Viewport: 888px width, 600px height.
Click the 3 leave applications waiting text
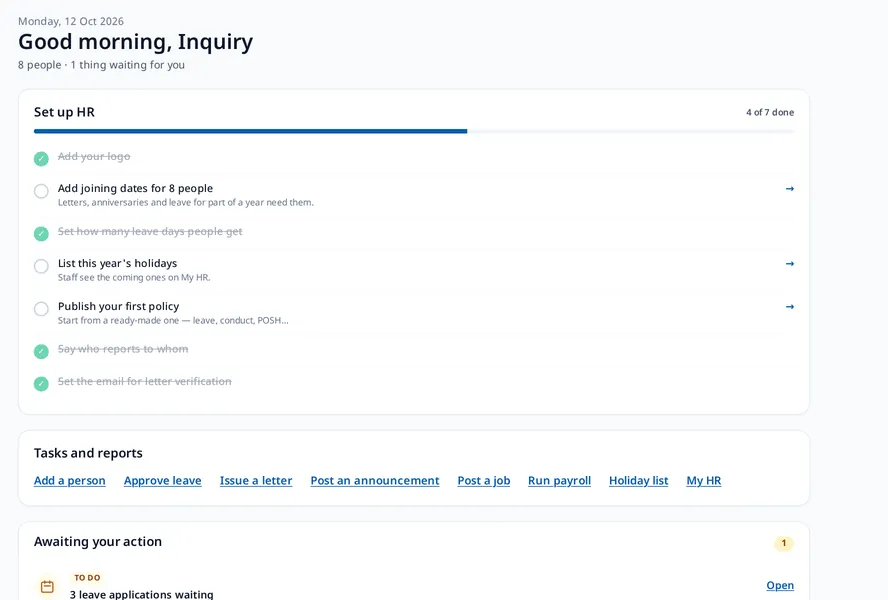pyautogui.click(x=142, y=594)
